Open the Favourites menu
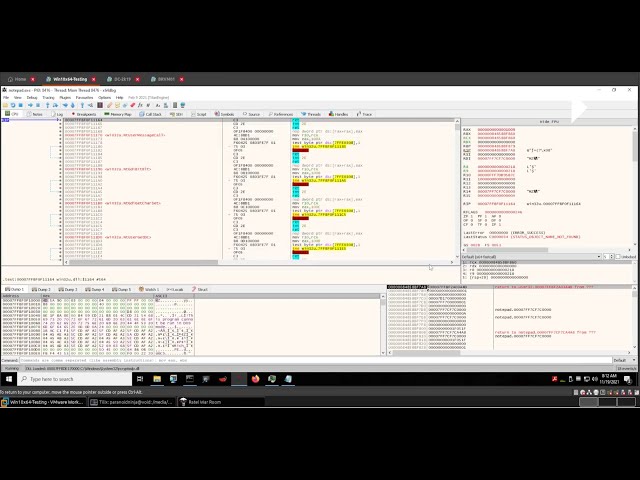Image resolution: width=640 pixels, height=480 pixels. 84,98
